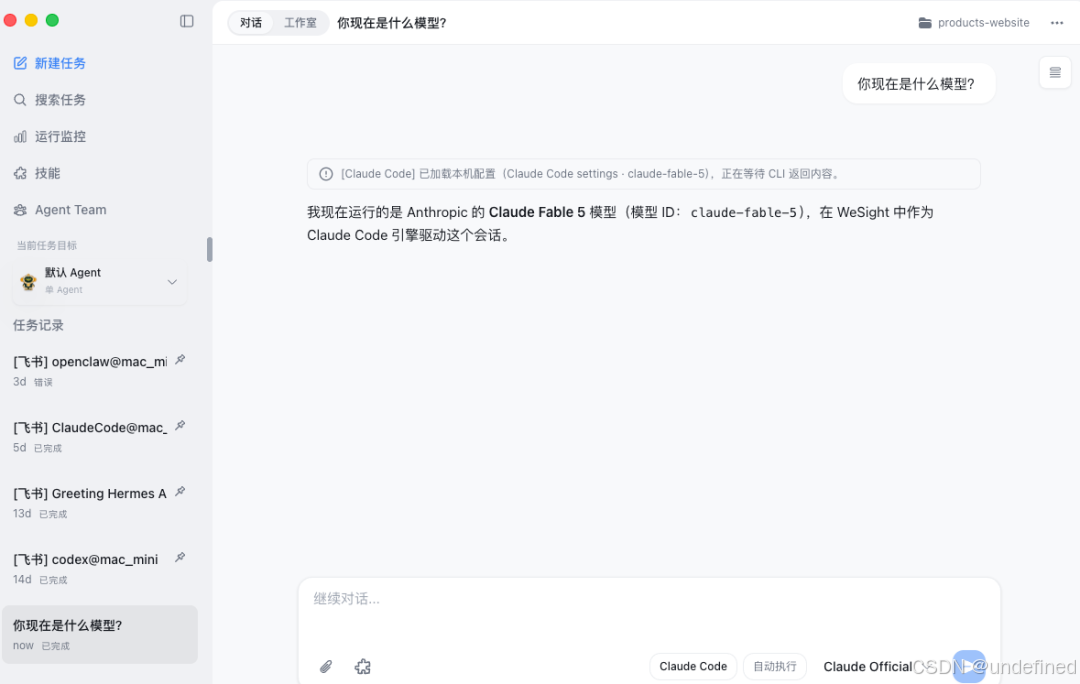This screenshot has height=684, width=1080.
Task: Toggle the 自动执行 mode button
Action: coord(775,666)
